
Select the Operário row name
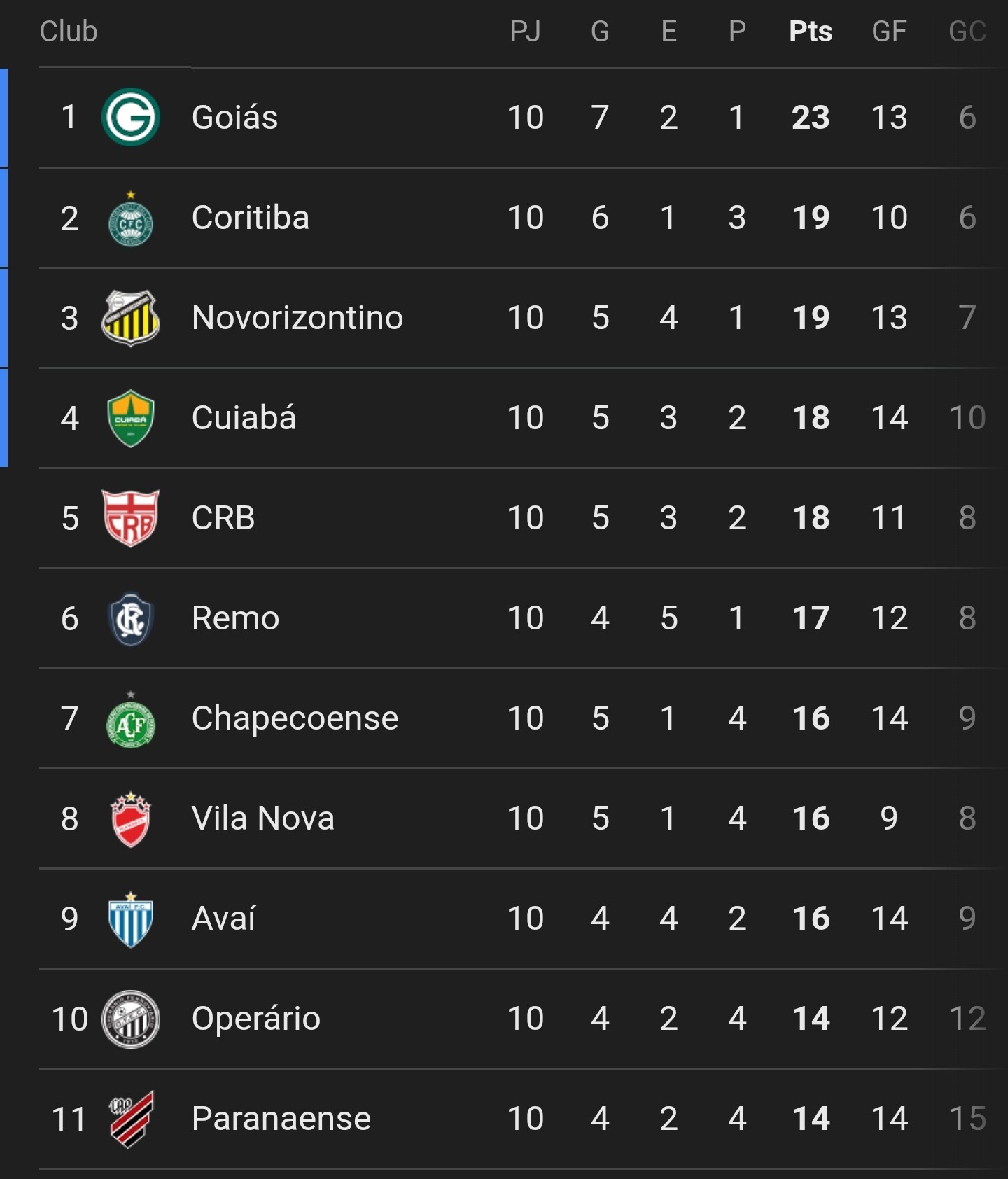256,1019
